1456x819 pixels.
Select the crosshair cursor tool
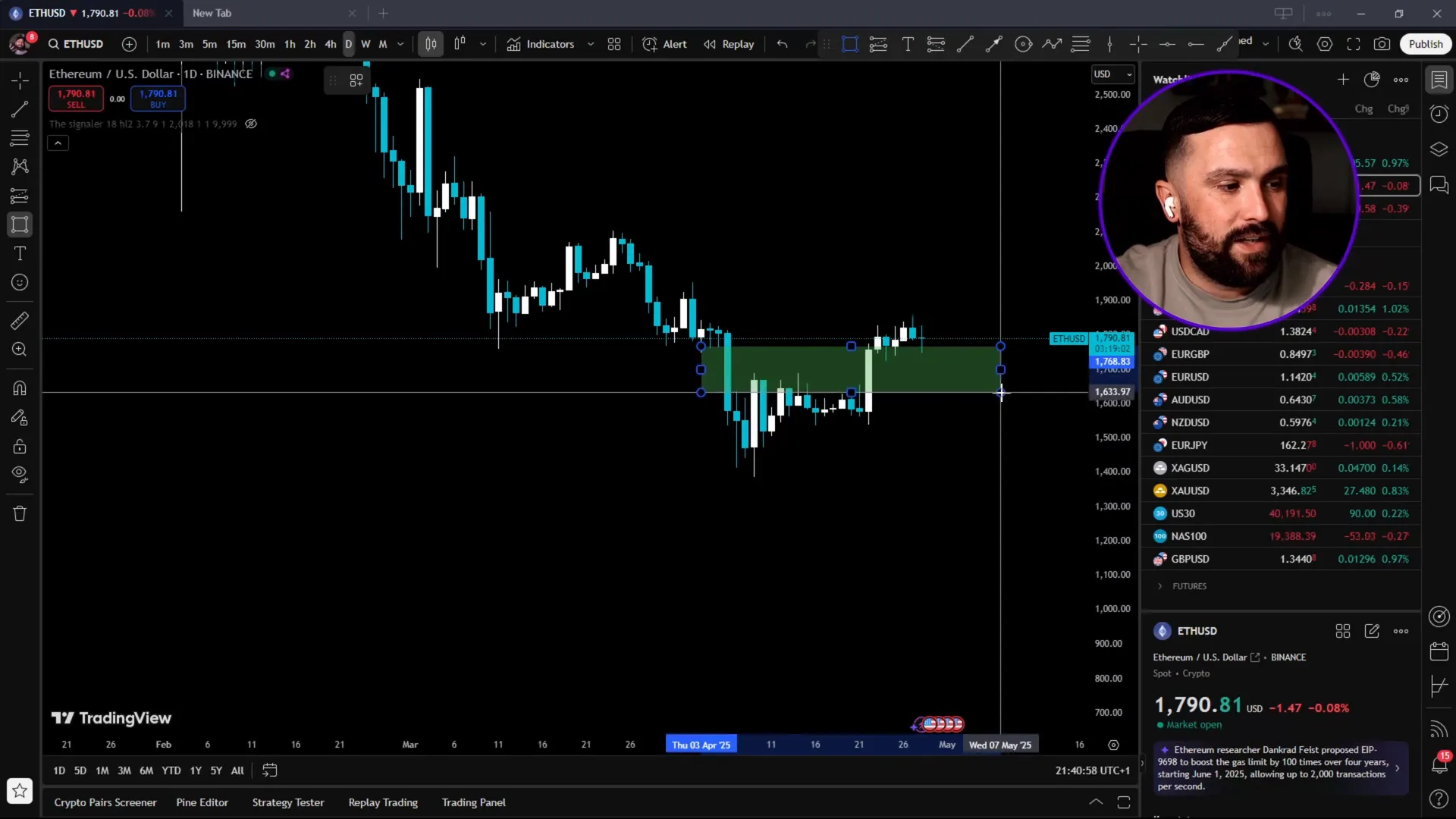coord(20,80)
